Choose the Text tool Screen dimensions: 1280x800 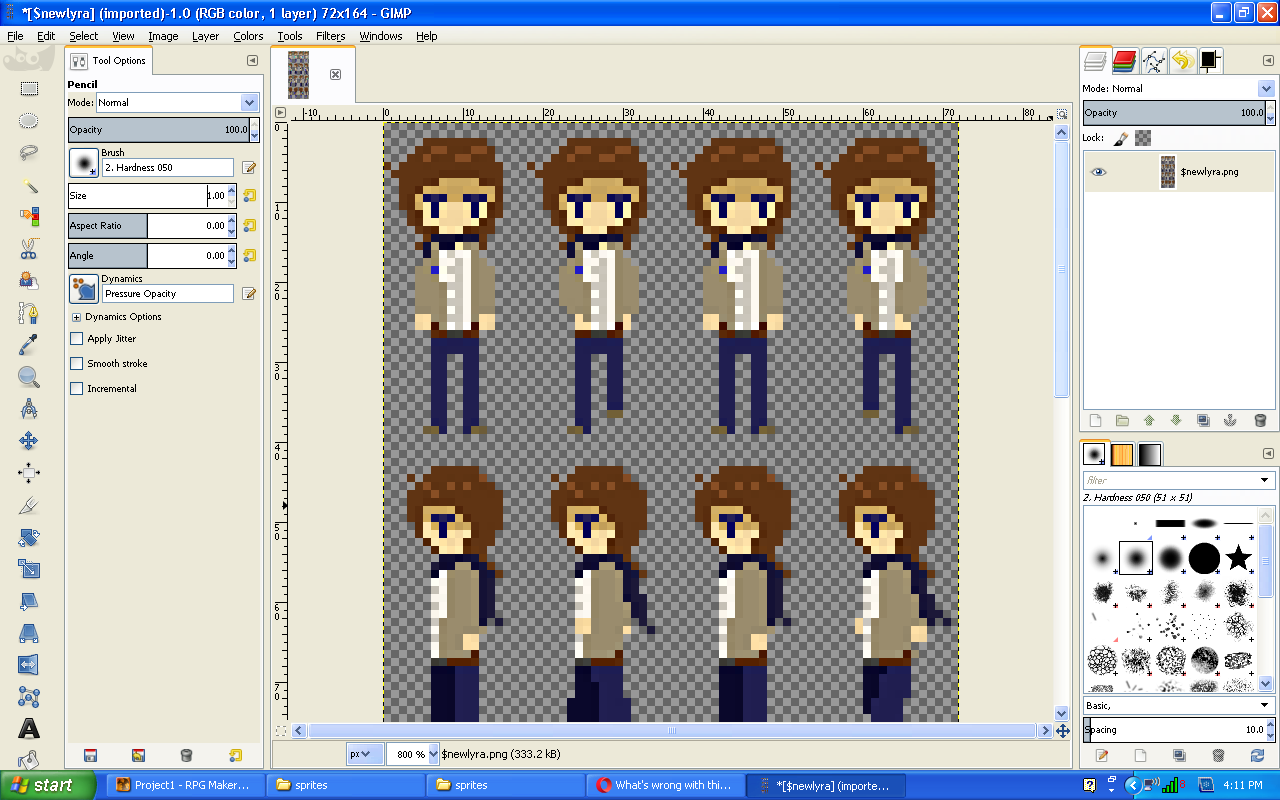pos(29,728)
